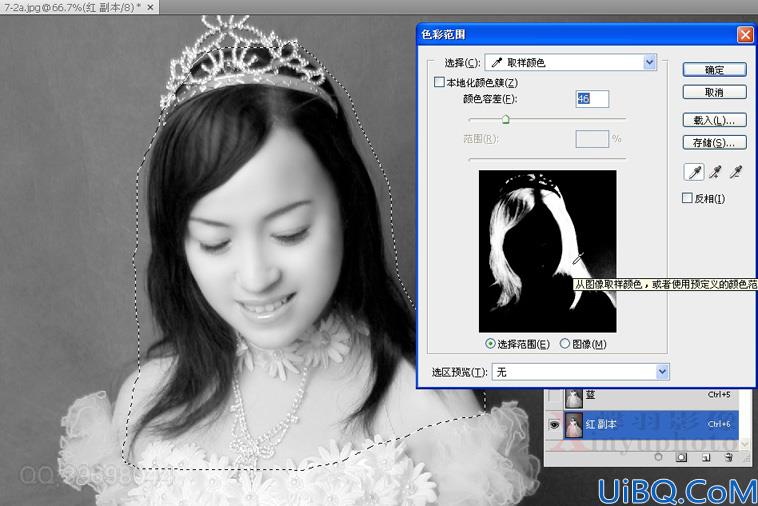Click the 确定 button
Screen dimensions: 758x506
click(x=714, y=70)
